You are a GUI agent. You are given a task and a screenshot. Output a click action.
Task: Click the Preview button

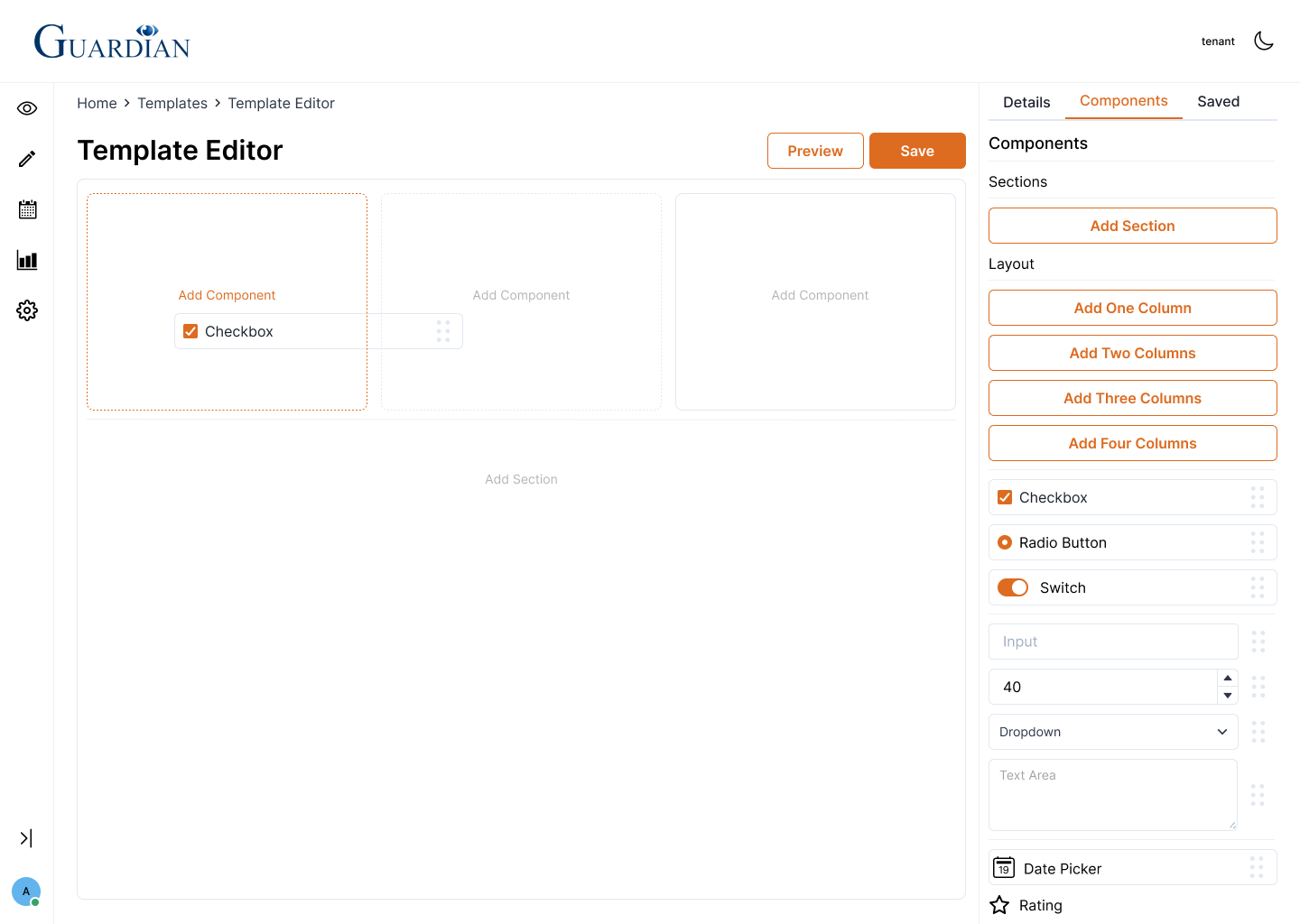click(815, 151)
